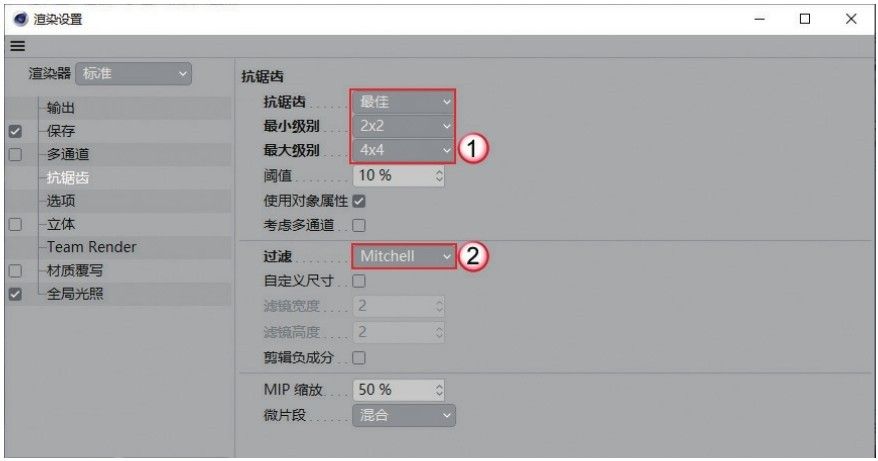Enable 考虑多通道 checkbox
Screen dimensions: 878x461
tap(359, 225)
